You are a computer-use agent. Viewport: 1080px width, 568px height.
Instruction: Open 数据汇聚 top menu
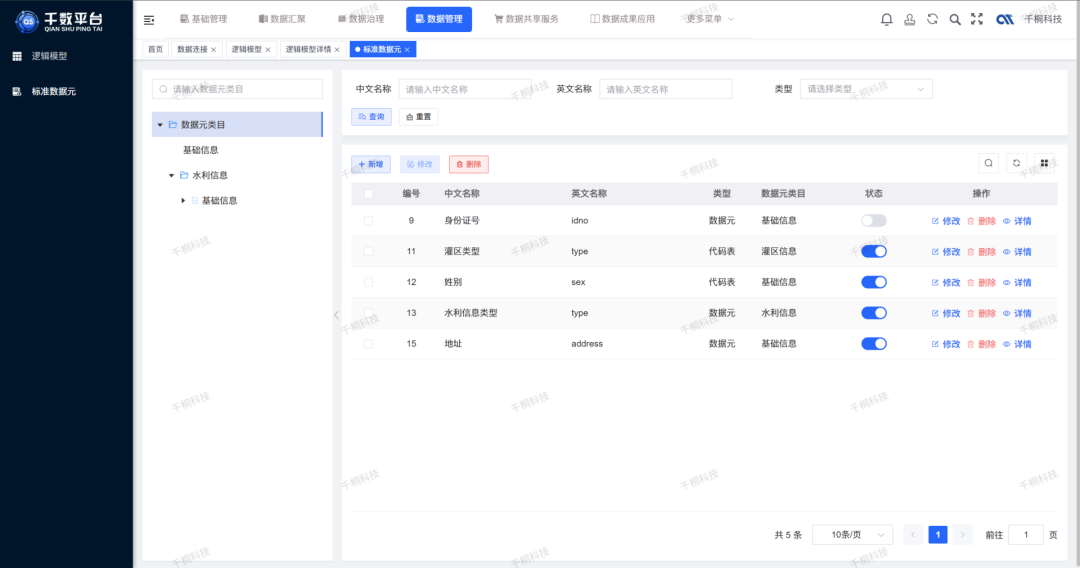[282, 19]
